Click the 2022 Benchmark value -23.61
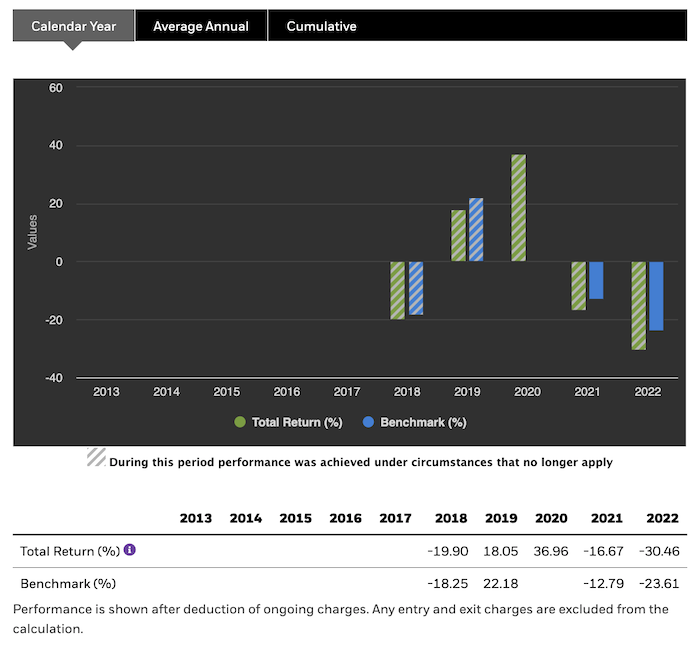 662,583
